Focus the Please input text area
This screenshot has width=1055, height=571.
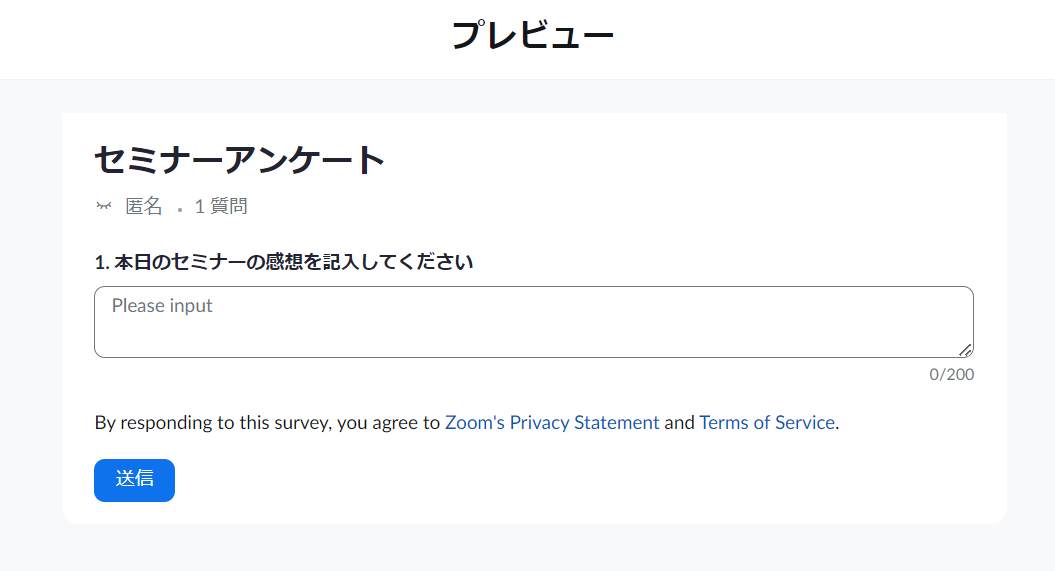[x=534, y=322]
